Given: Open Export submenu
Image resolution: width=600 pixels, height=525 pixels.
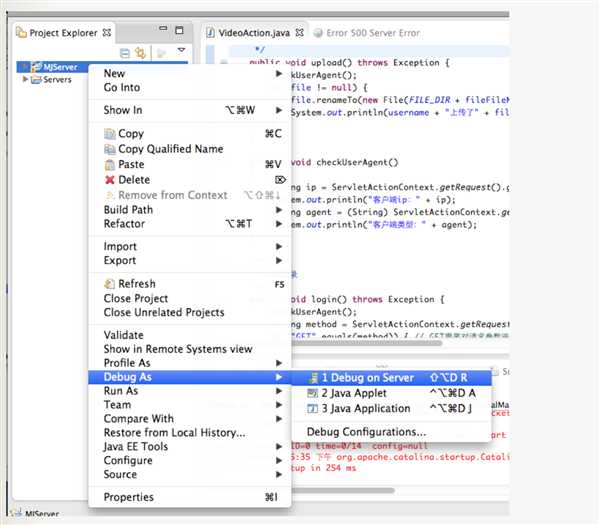Looking at the screenshot, I should coord(189,260).
